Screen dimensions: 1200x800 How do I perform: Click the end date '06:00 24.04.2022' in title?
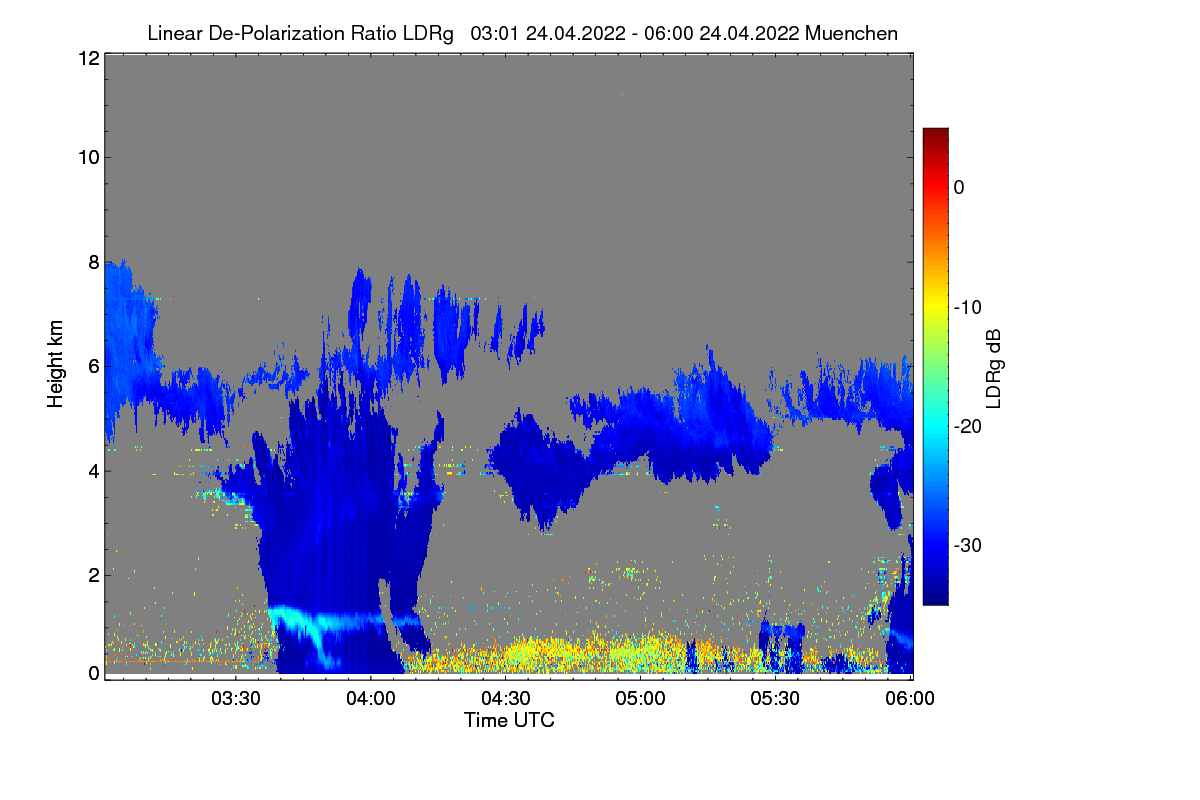coord(722,33)
